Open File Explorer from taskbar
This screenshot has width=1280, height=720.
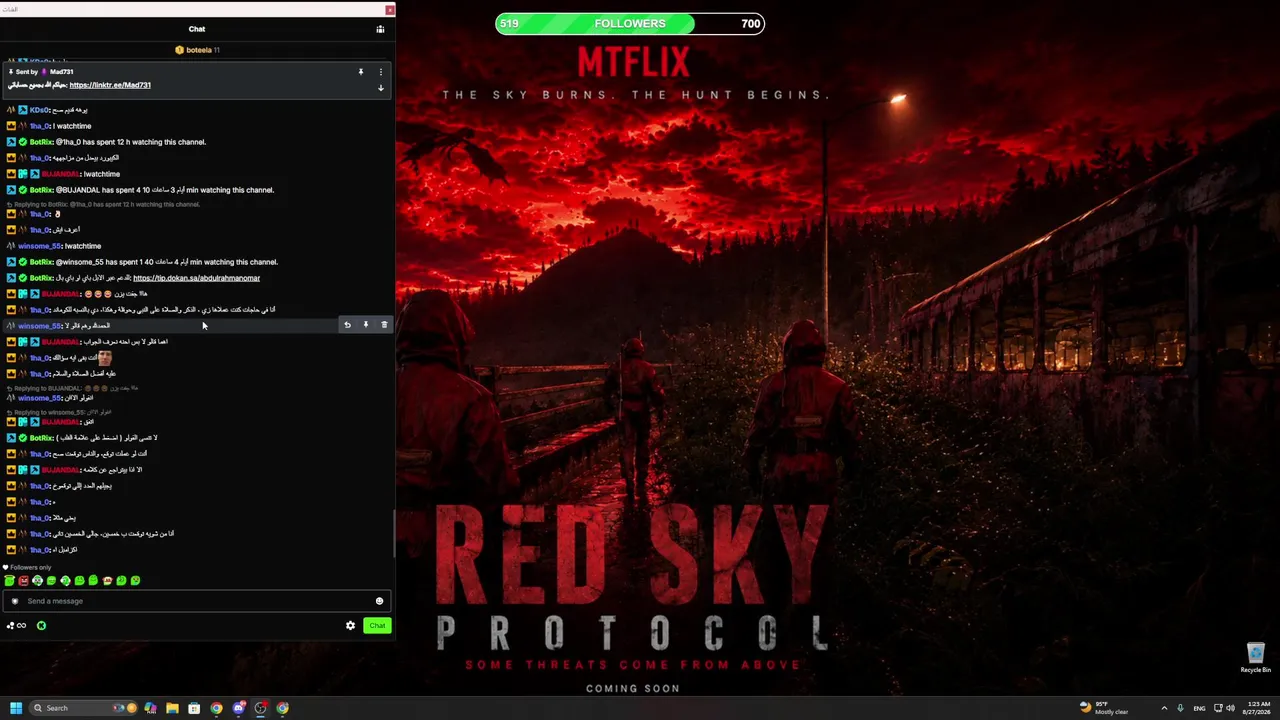172,708
